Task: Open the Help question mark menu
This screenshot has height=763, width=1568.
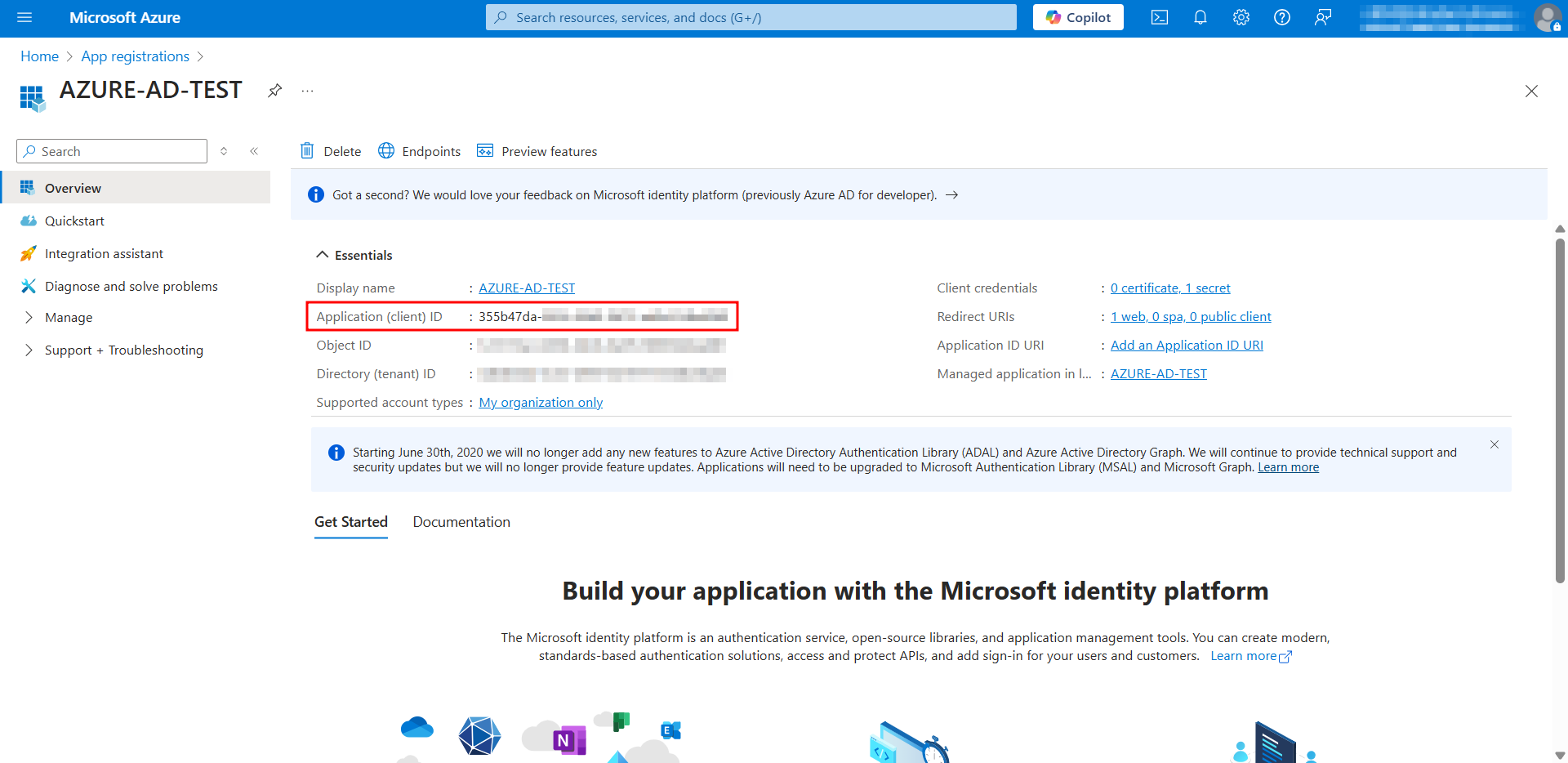Action: 1282,17
